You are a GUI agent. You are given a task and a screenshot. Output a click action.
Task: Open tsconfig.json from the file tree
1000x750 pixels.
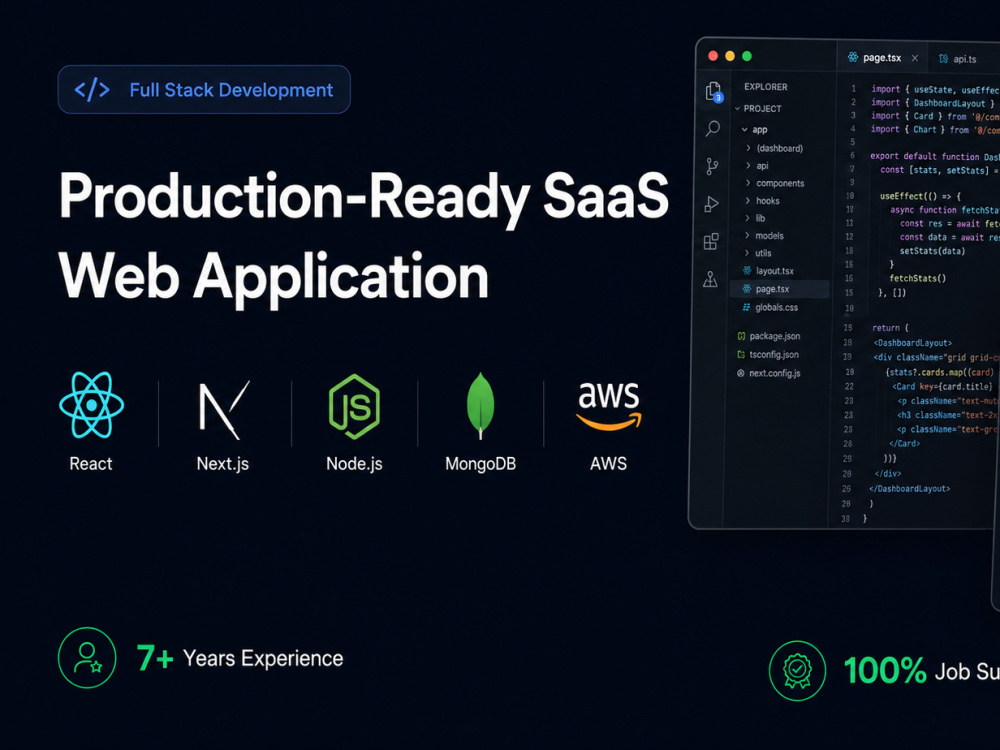pyautogui.click(x=774, y=355)
